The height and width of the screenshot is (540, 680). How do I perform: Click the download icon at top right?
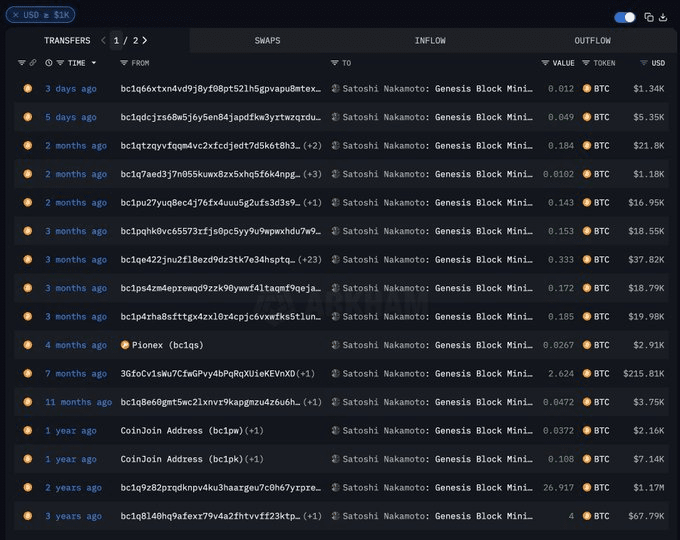pyautogui.click(x=662, y=17)
